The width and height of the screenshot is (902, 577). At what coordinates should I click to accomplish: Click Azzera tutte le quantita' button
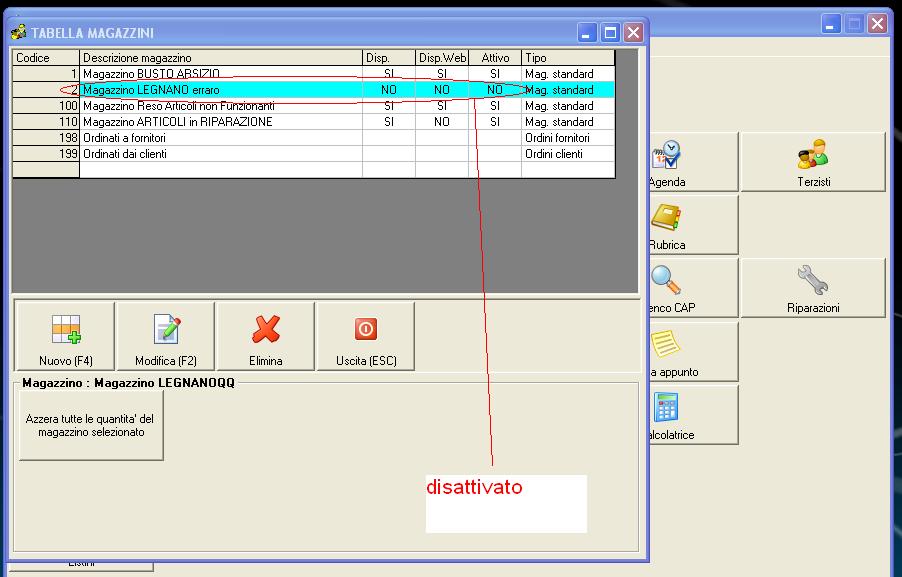(91, 426)
